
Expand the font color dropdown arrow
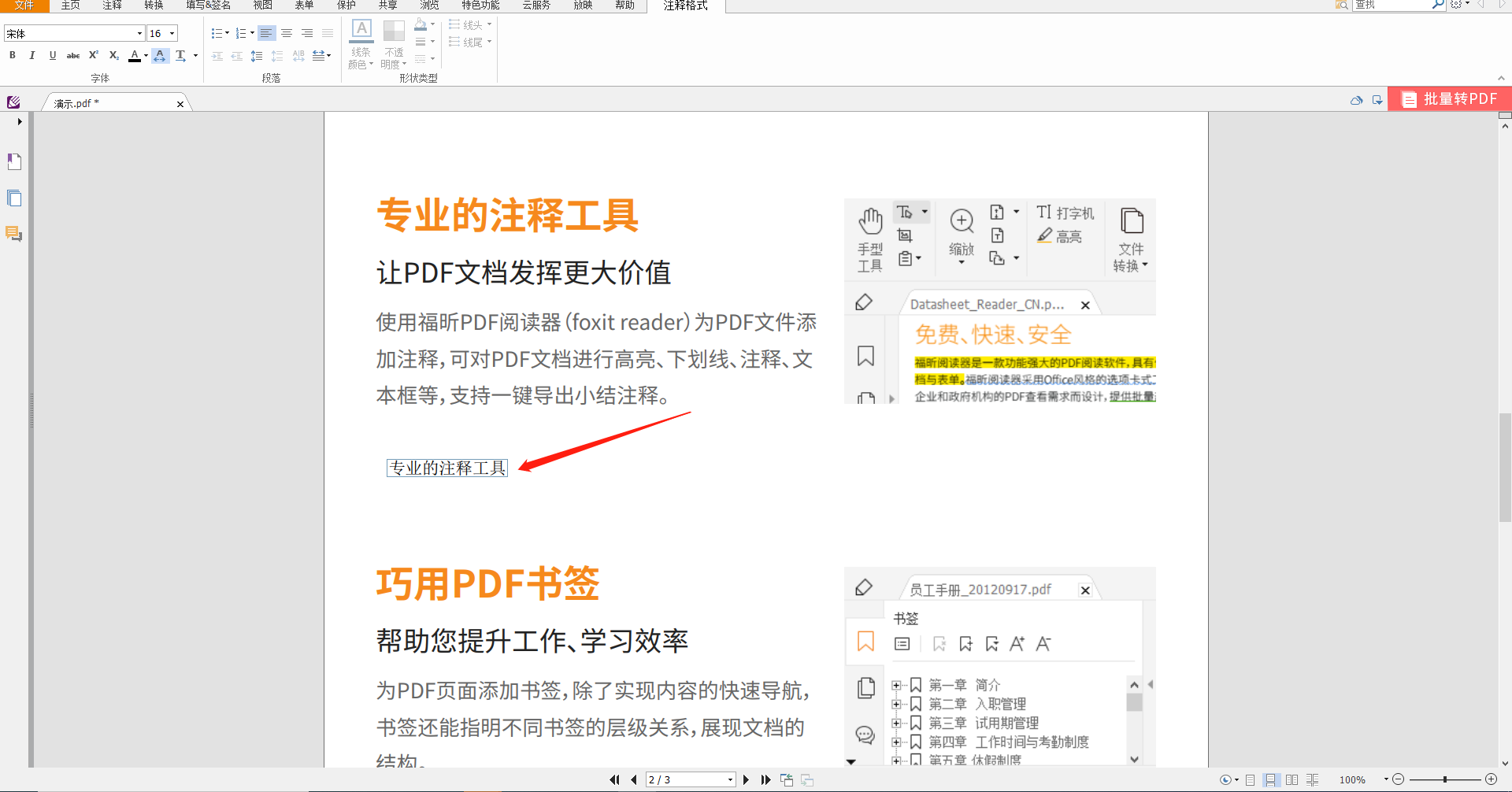pos(146,55)
